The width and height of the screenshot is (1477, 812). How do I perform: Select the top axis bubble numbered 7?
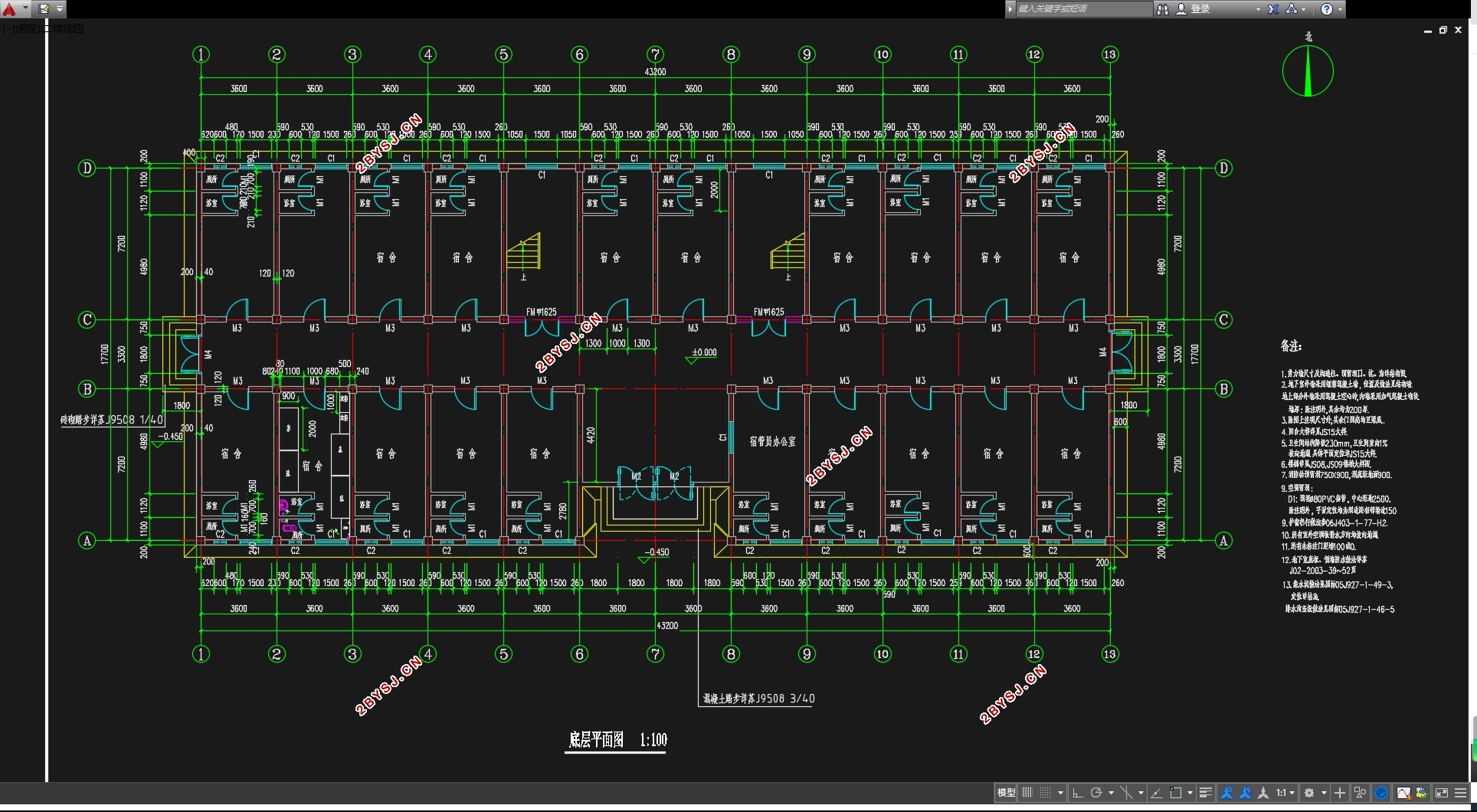pos(655,54)
